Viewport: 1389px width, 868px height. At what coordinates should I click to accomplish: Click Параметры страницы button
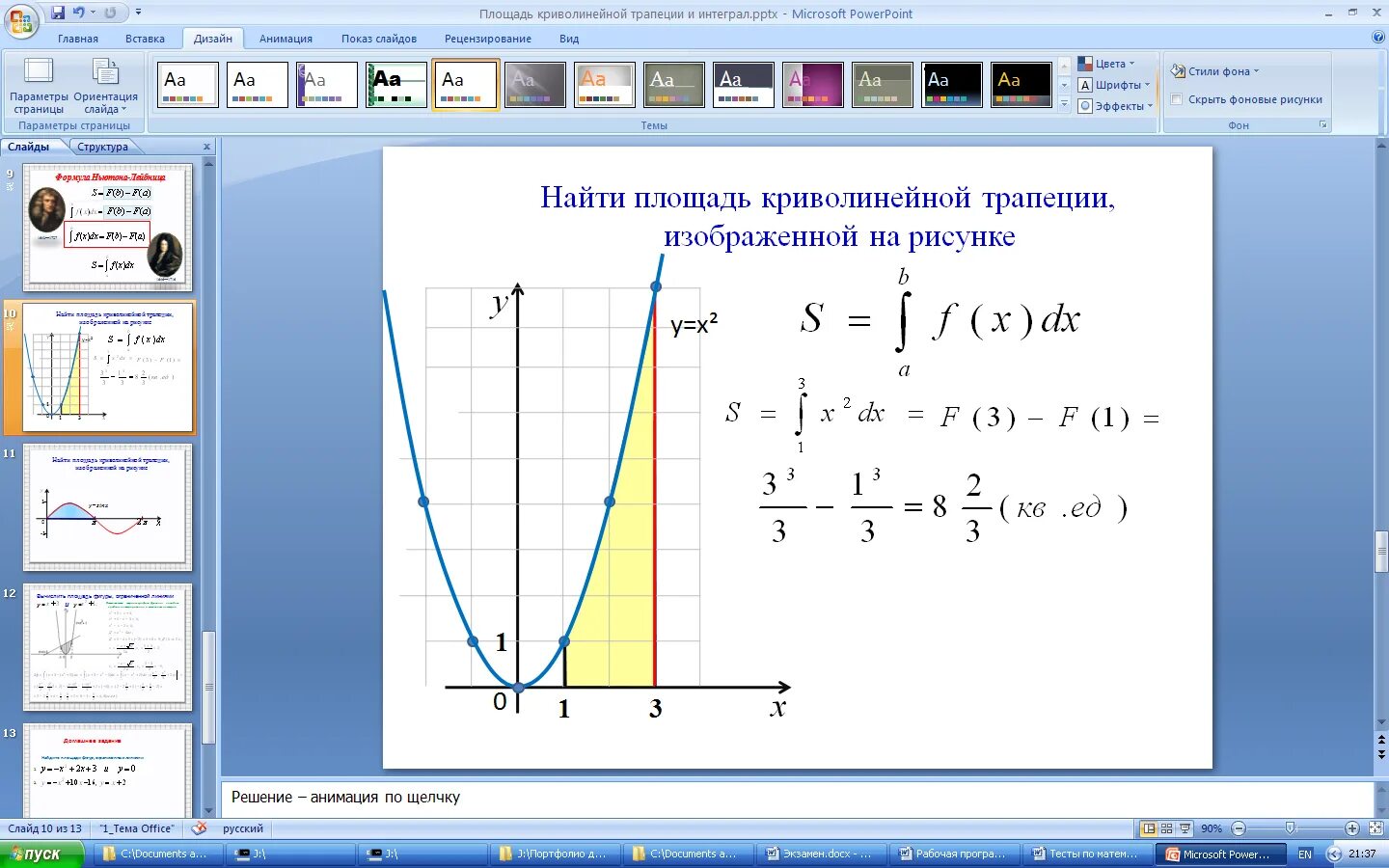coord(39,87)
